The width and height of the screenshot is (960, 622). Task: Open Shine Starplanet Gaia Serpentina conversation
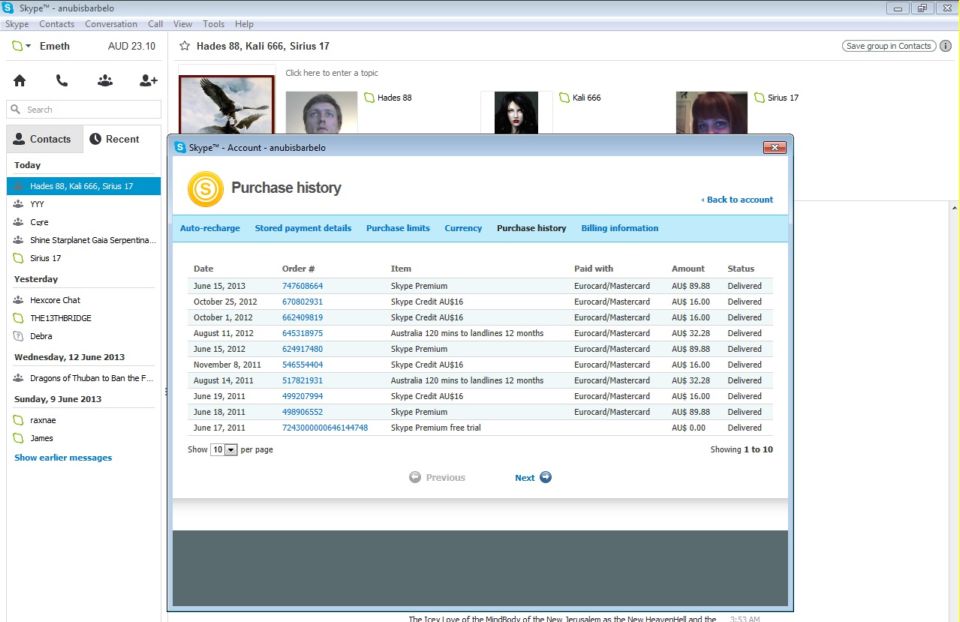[x=84, y=240]
